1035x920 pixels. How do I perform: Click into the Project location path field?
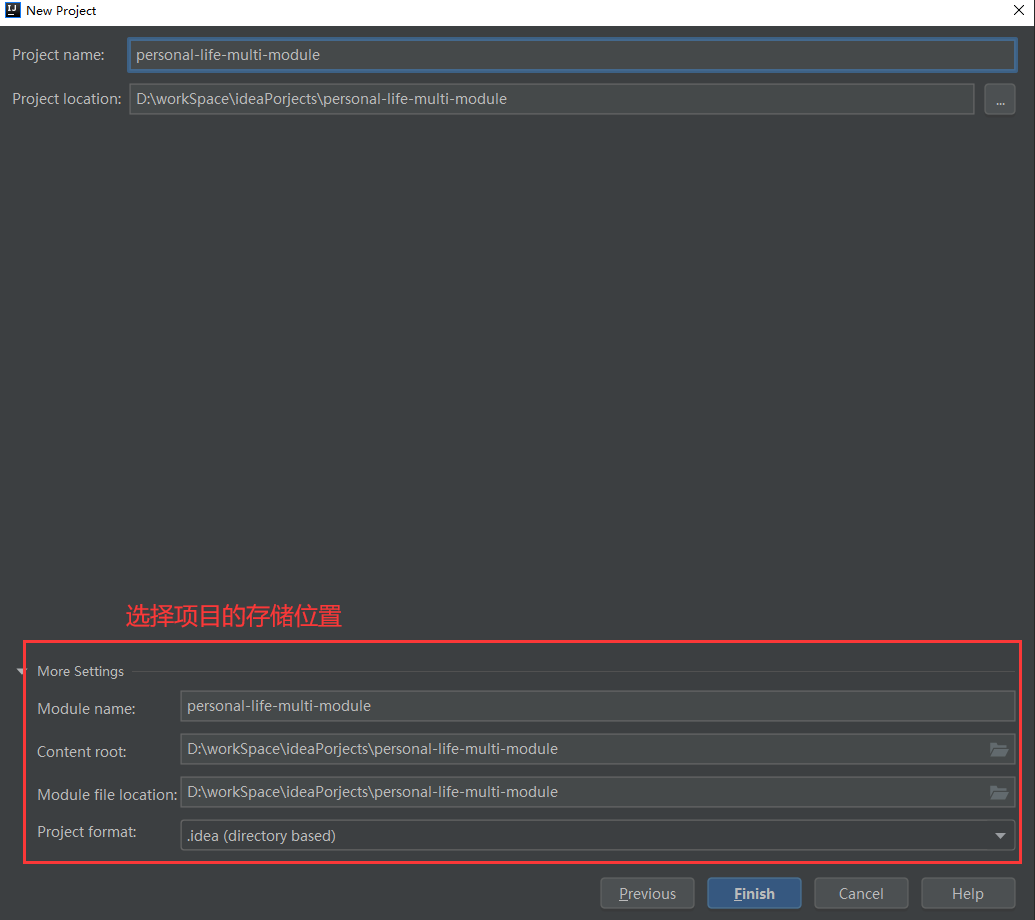tap(551, 99)
